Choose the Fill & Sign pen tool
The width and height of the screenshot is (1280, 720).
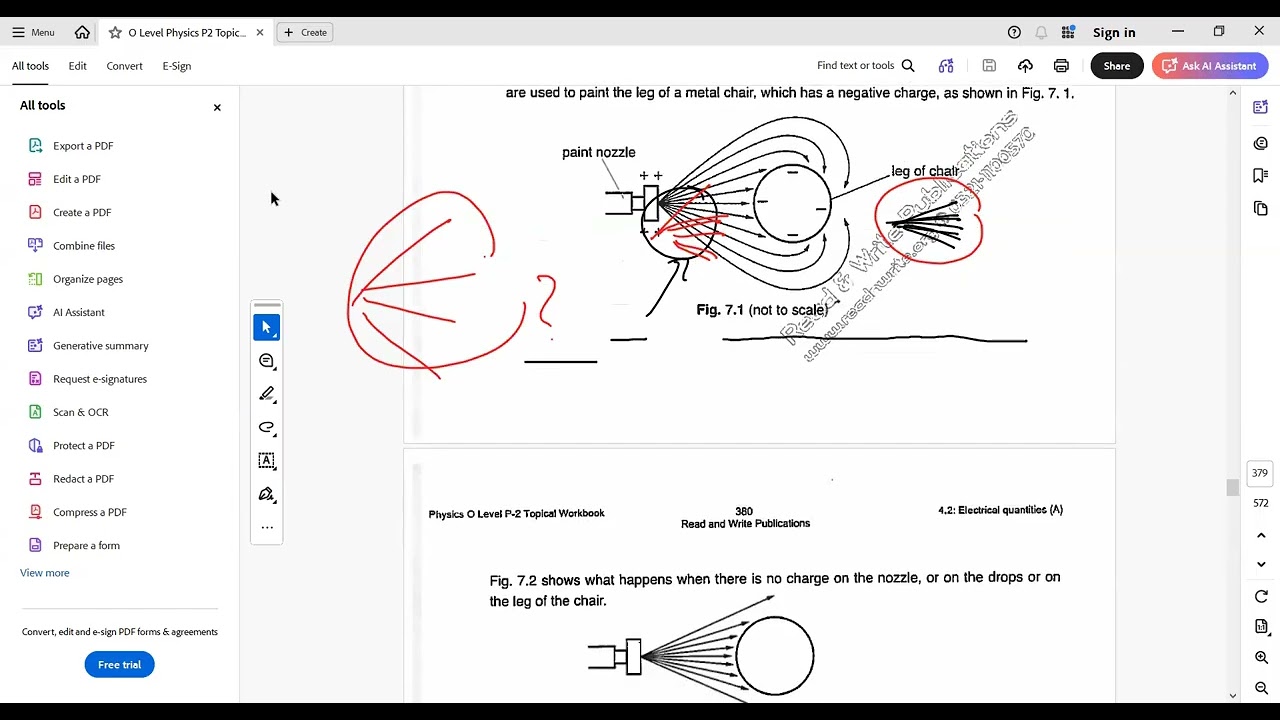267,494
